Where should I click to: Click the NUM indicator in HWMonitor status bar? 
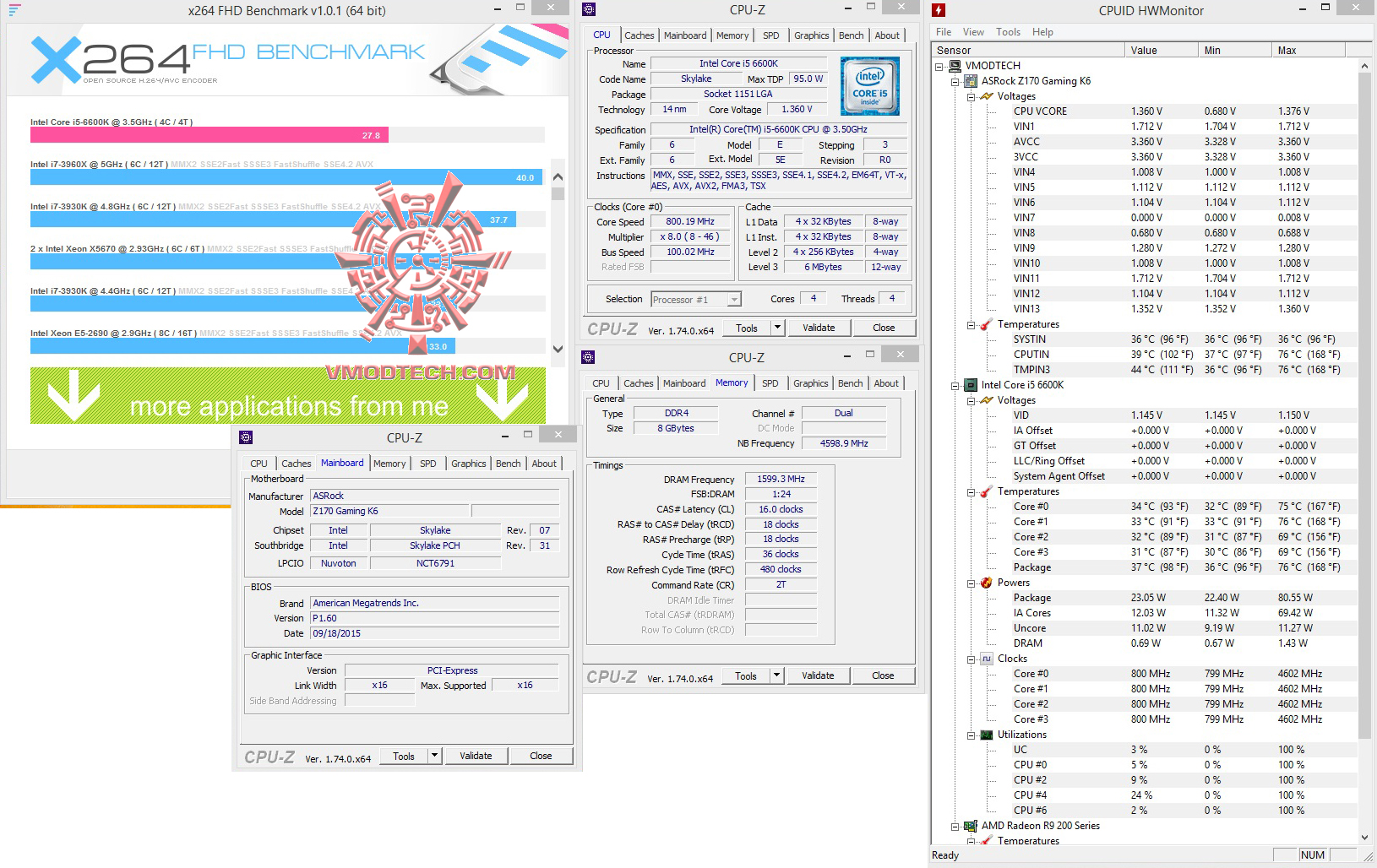[1312, 854]
